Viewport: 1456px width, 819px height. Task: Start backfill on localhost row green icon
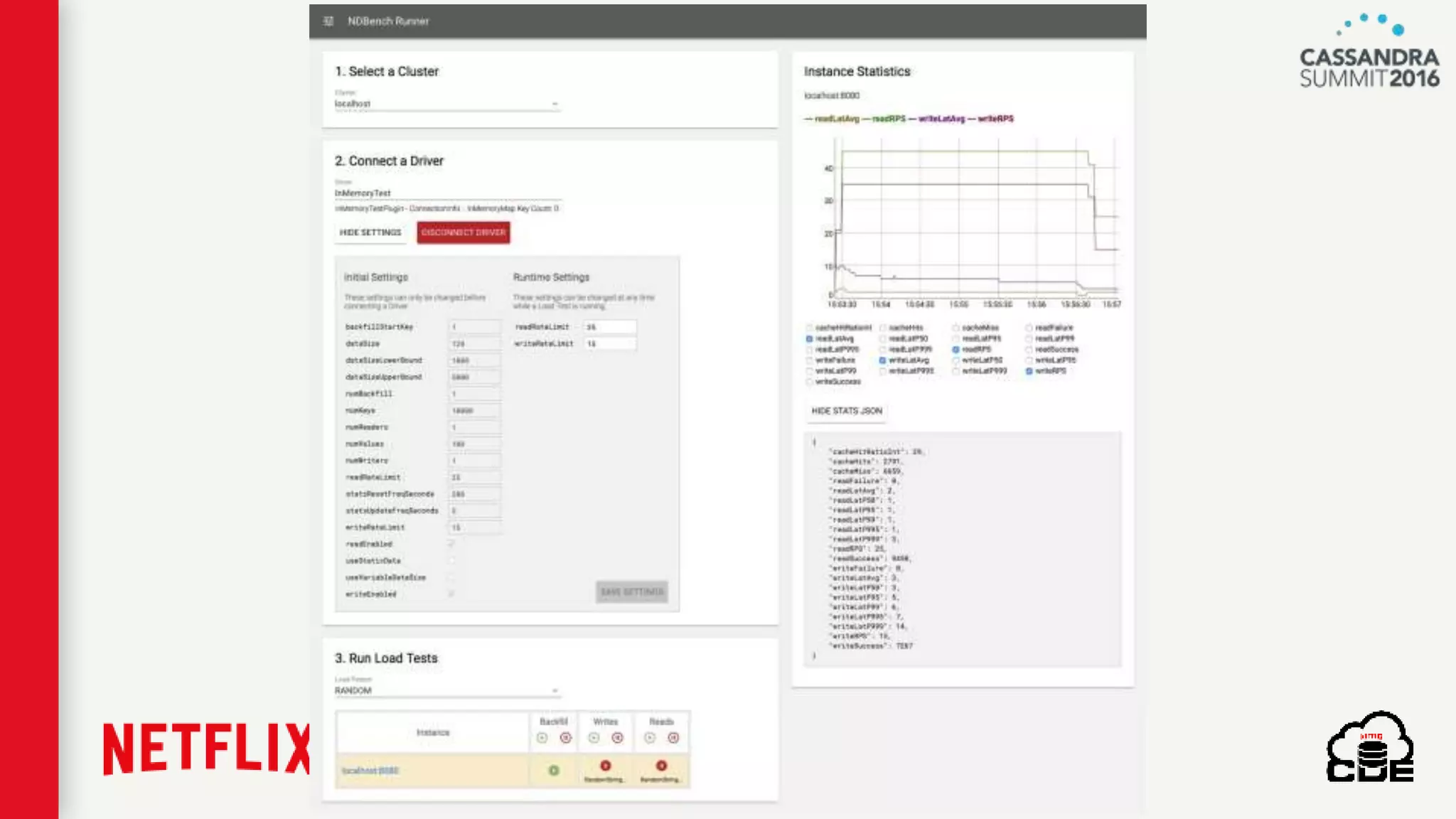click(x=554, y=771)
